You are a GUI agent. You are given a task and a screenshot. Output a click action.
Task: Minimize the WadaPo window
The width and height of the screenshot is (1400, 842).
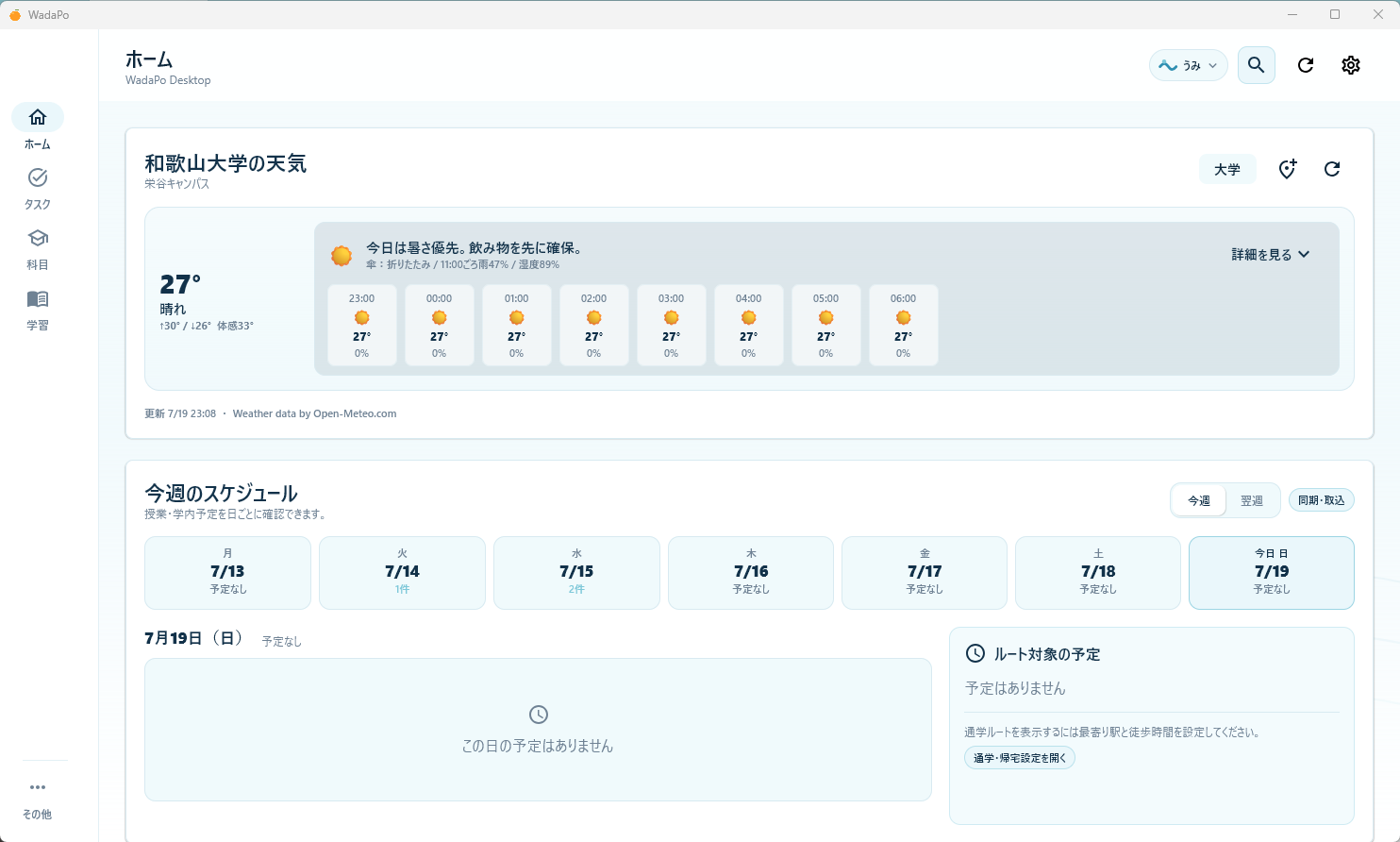(x=1292, y=14)
